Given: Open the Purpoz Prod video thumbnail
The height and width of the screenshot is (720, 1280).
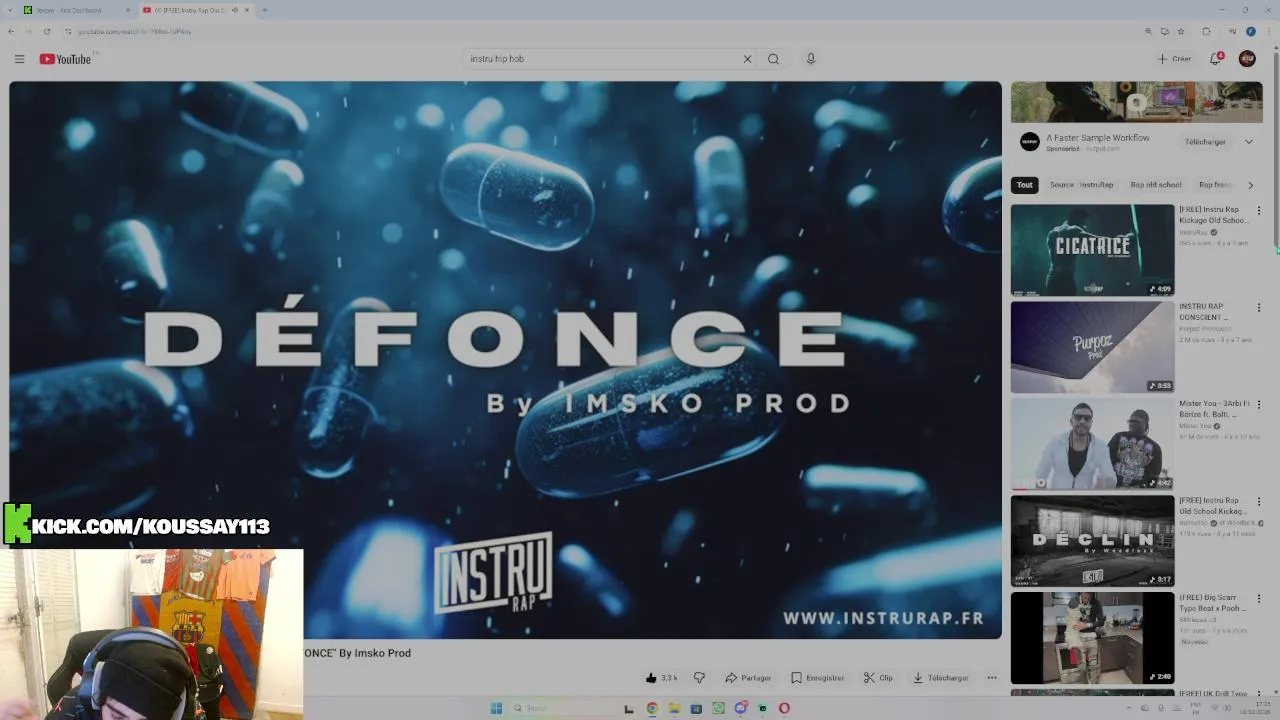Looking at the screenshot, I should [1092, 347].
